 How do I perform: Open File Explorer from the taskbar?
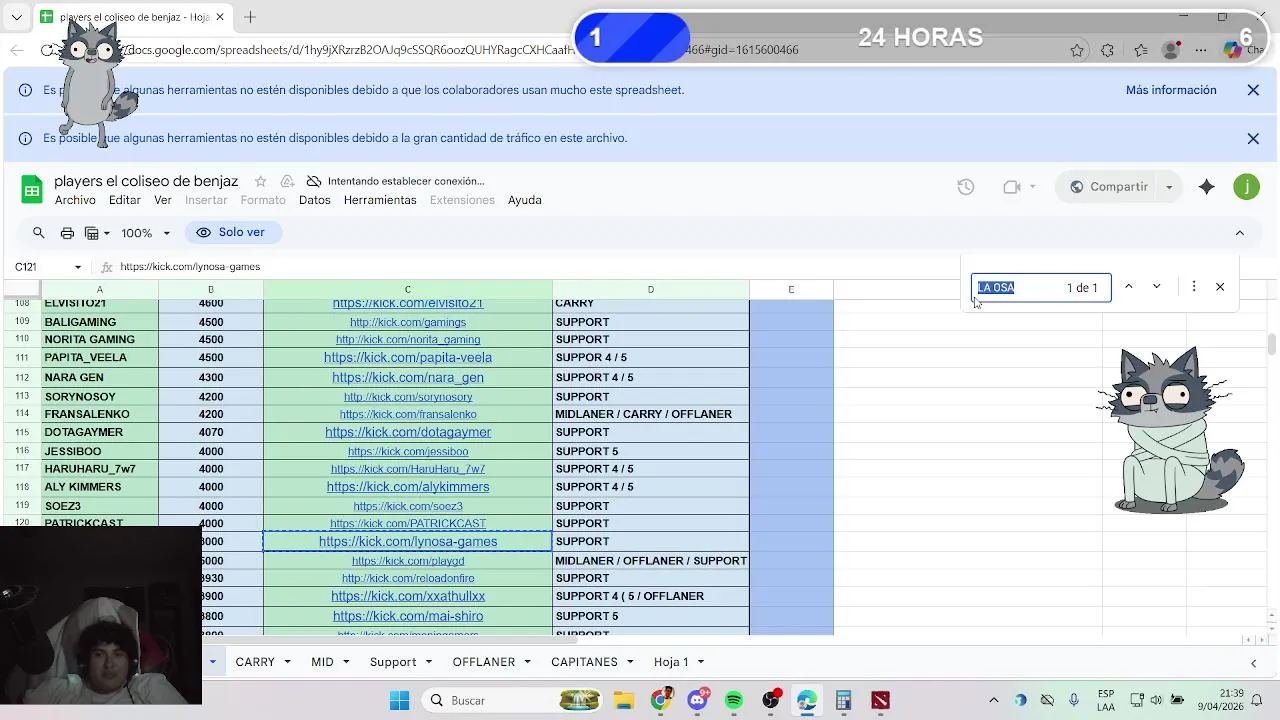[624, 700]
